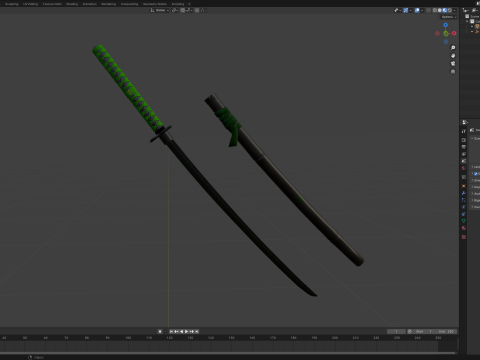Switch to material preview shading

[x=445, y=10]
